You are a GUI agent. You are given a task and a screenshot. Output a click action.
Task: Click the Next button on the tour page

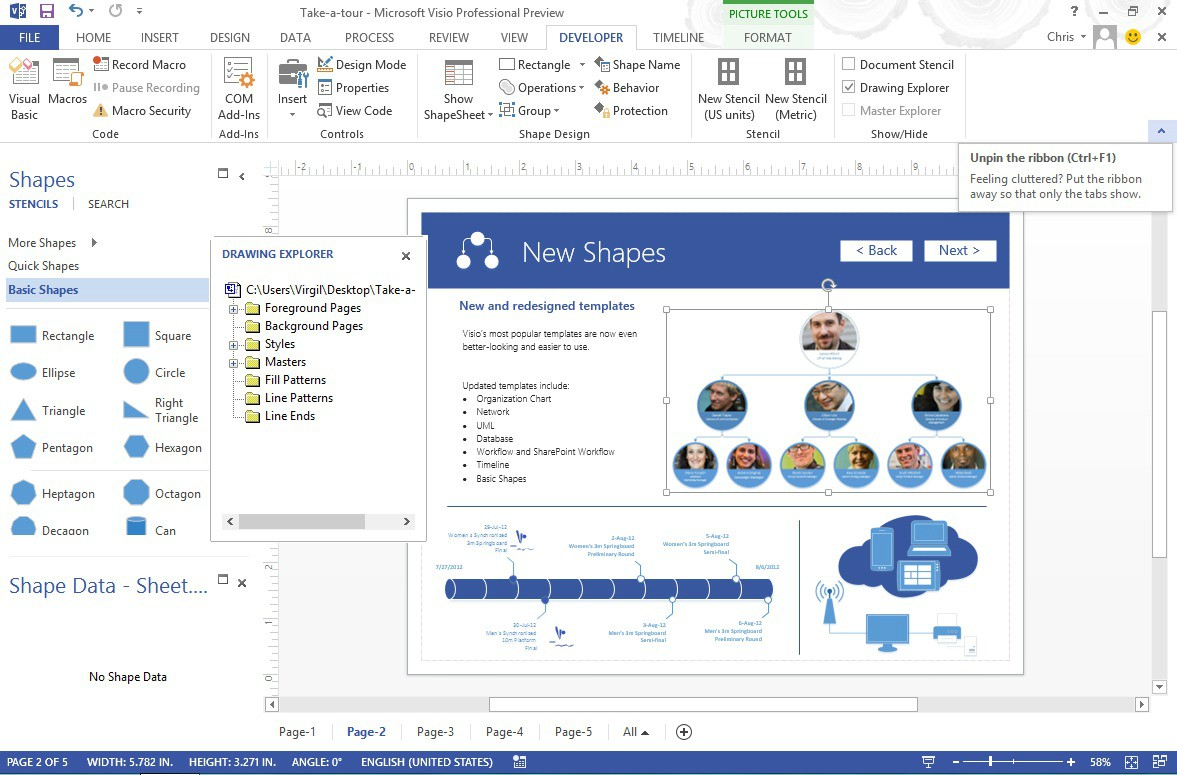tap(958, 250)
